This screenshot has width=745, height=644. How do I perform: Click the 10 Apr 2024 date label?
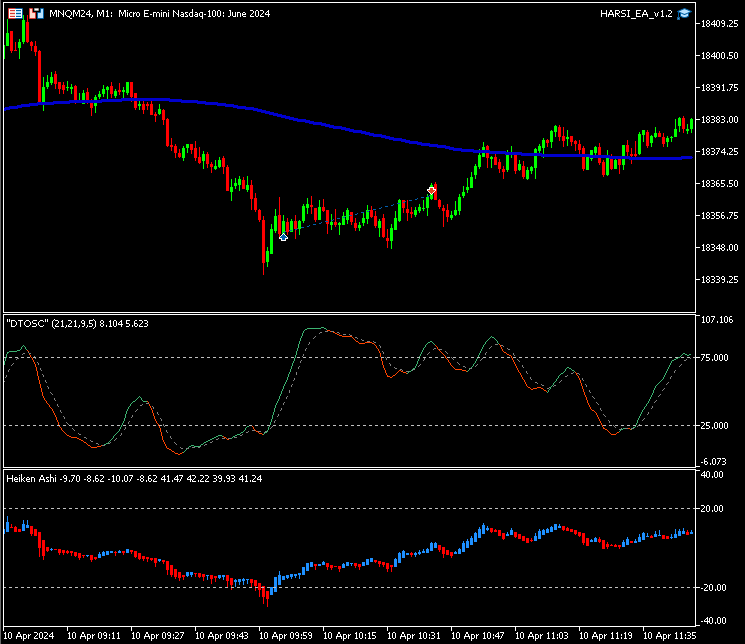(x=29, y=635)
